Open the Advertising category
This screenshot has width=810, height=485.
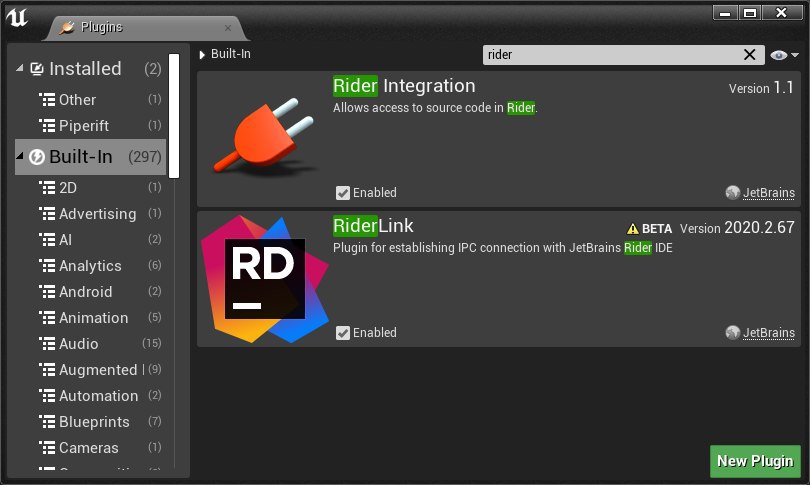(90, 214)
